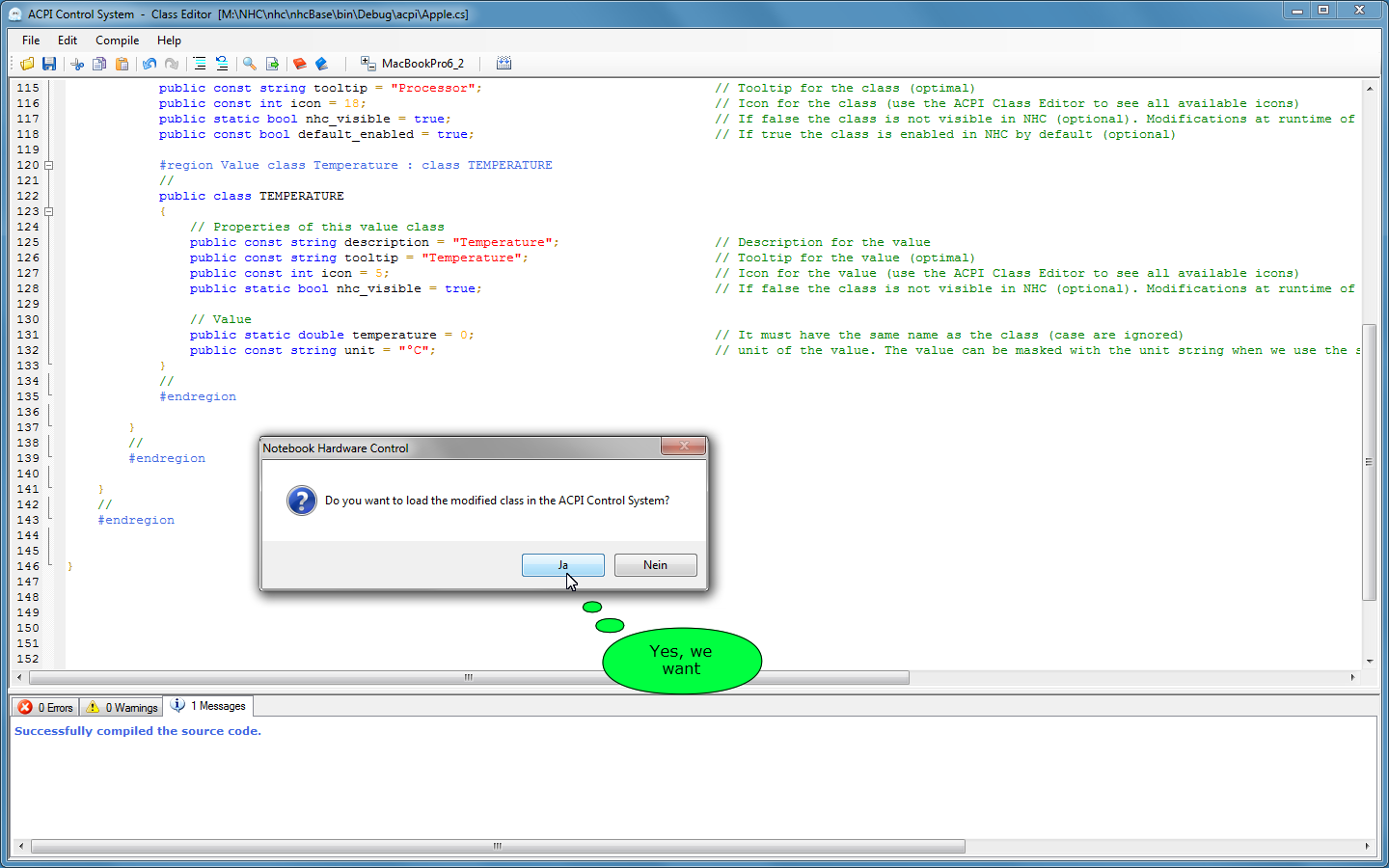Close the Notebook Hardware Control dialog

point(684,446)
